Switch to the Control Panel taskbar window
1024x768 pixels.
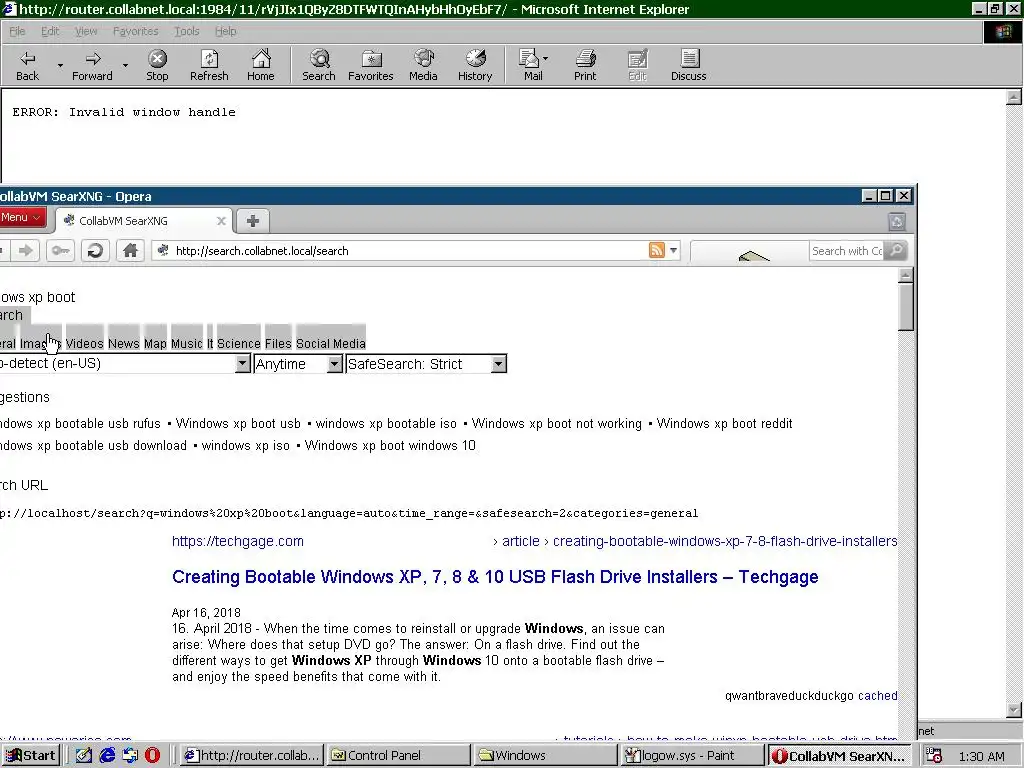398,756
